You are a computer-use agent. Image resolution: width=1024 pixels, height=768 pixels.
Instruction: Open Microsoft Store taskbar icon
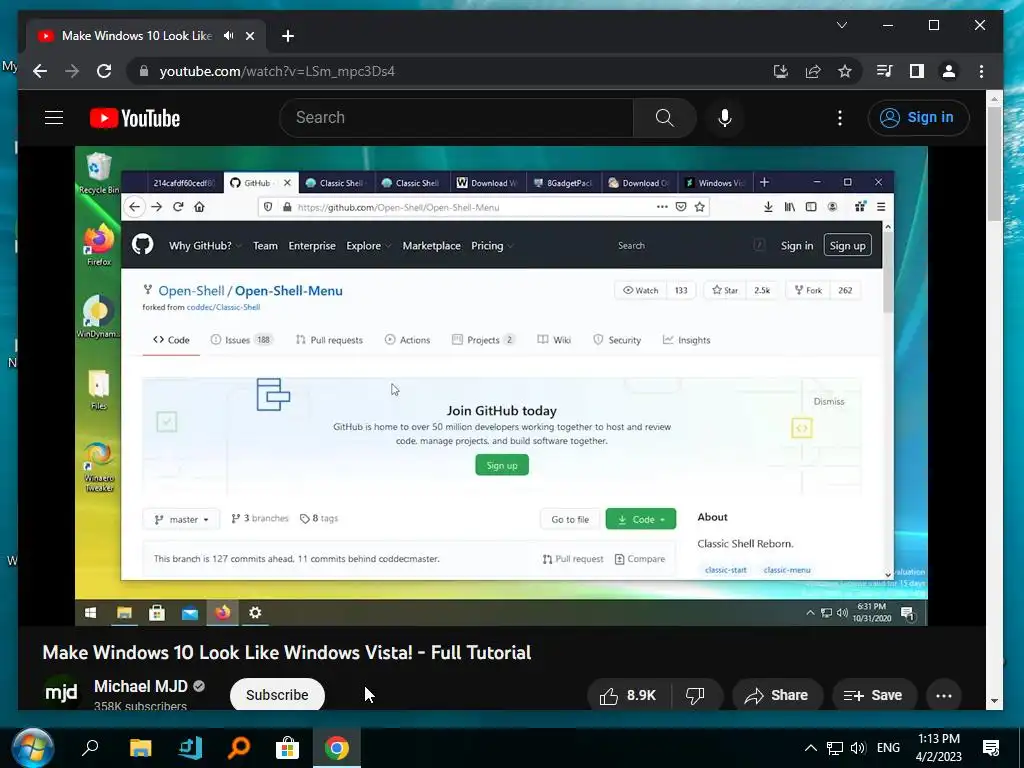287,748
